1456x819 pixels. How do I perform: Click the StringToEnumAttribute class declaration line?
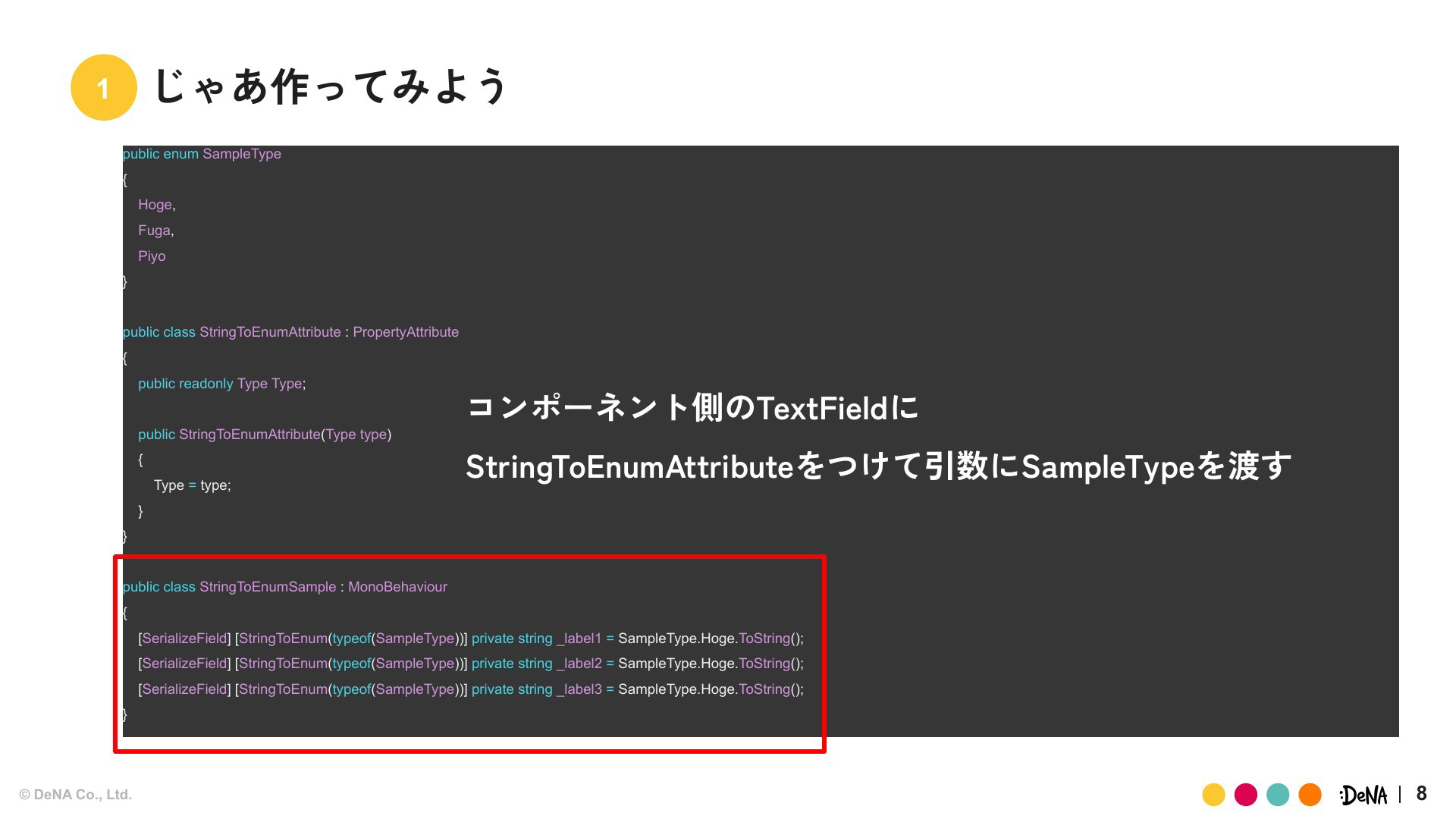coord(290,332)
